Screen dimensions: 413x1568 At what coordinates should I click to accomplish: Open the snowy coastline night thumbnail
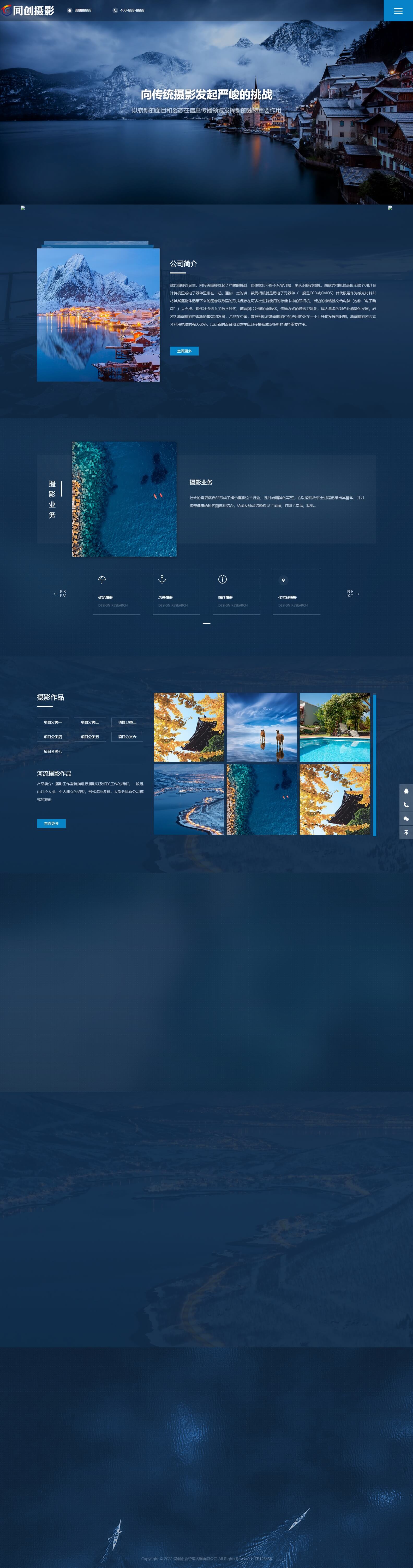[x=189, y=800]
